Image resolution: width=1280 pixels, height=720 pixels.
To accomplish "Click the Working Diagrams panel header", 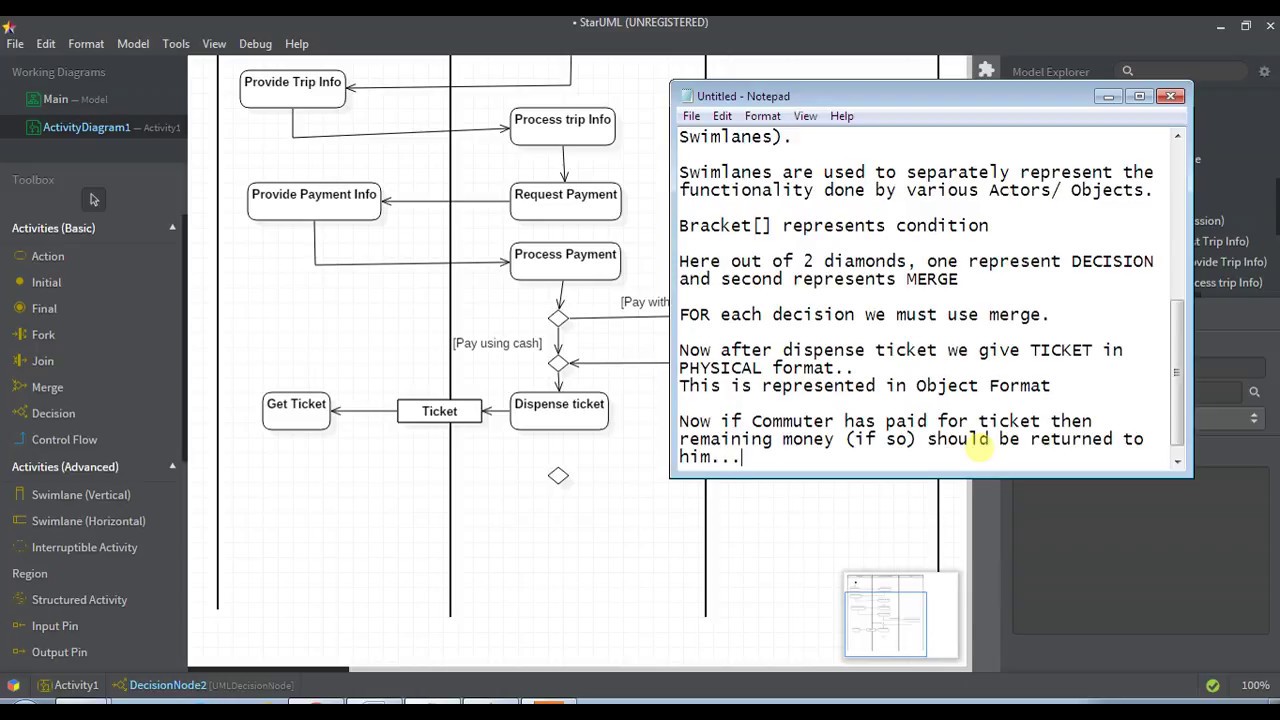I will click(58, 72).
